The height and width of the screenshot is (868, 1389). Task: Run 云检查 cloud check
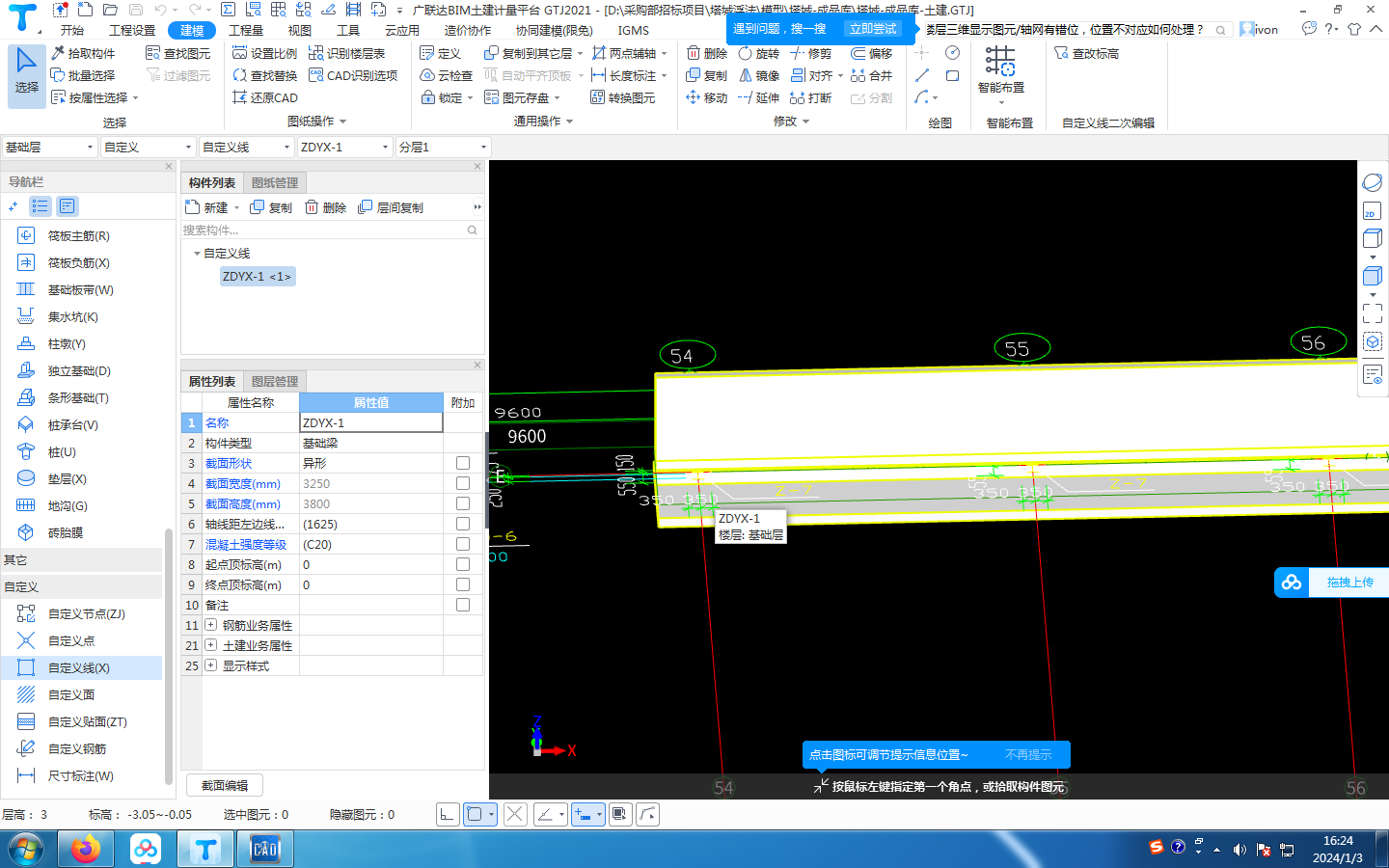click(446, 75)
